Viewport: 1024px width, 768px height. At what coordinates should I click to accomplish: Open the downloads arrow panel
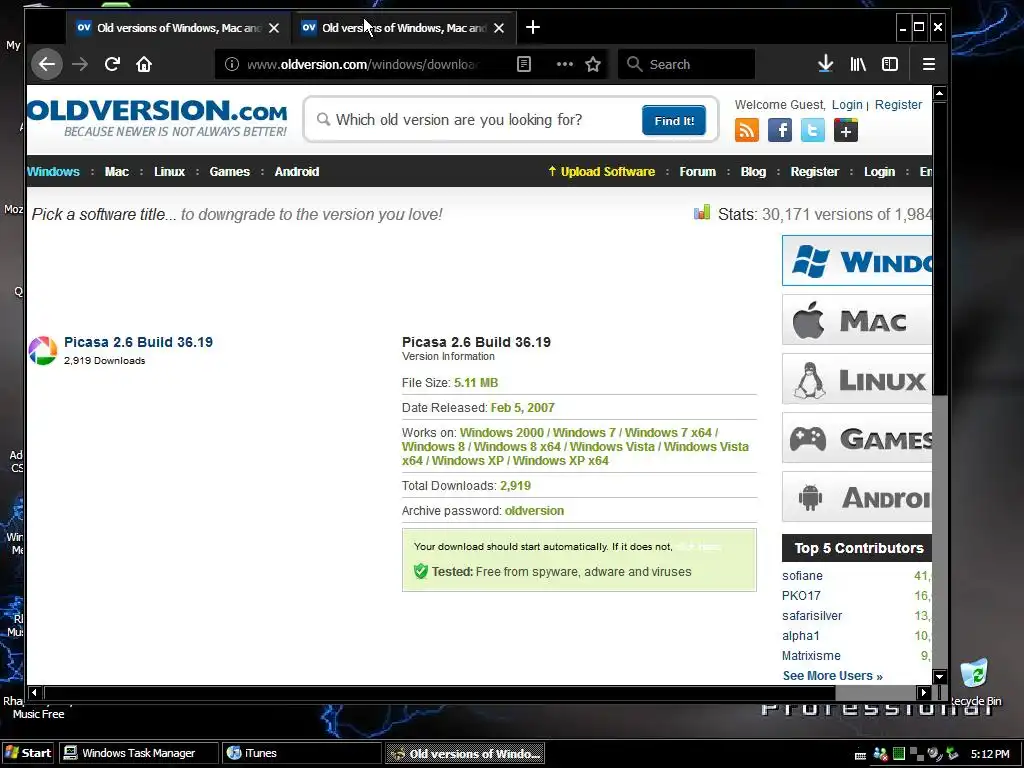(825, 64)
